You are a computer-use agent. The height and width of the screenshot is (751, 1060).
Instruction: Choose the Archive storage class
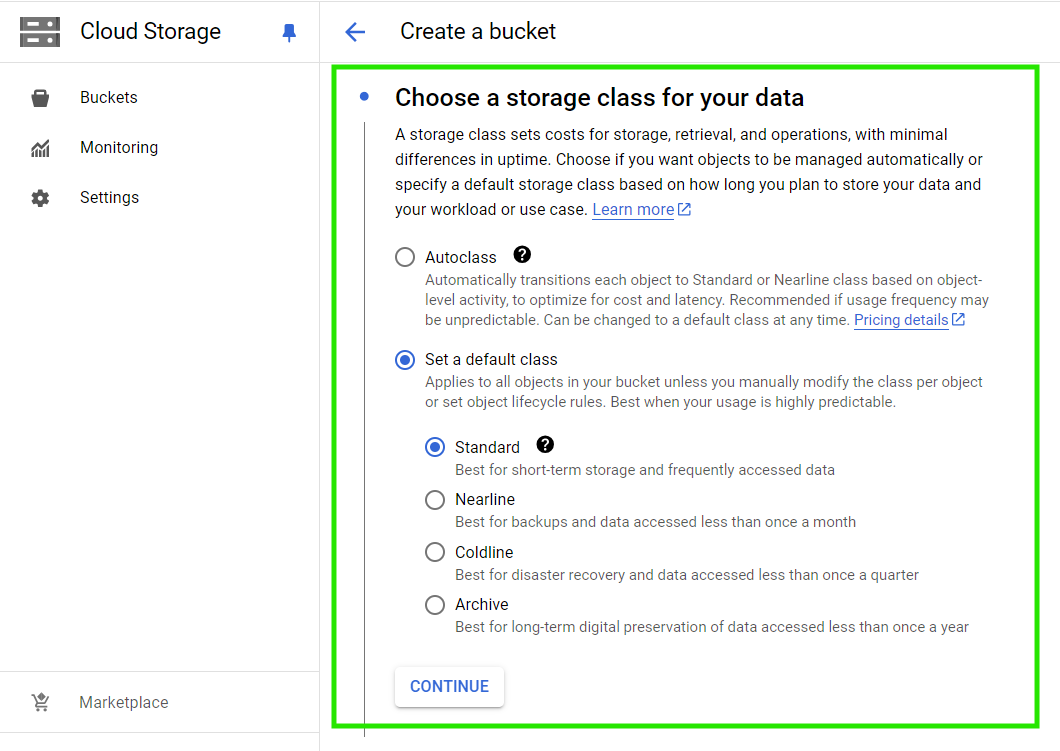(435, 604)
